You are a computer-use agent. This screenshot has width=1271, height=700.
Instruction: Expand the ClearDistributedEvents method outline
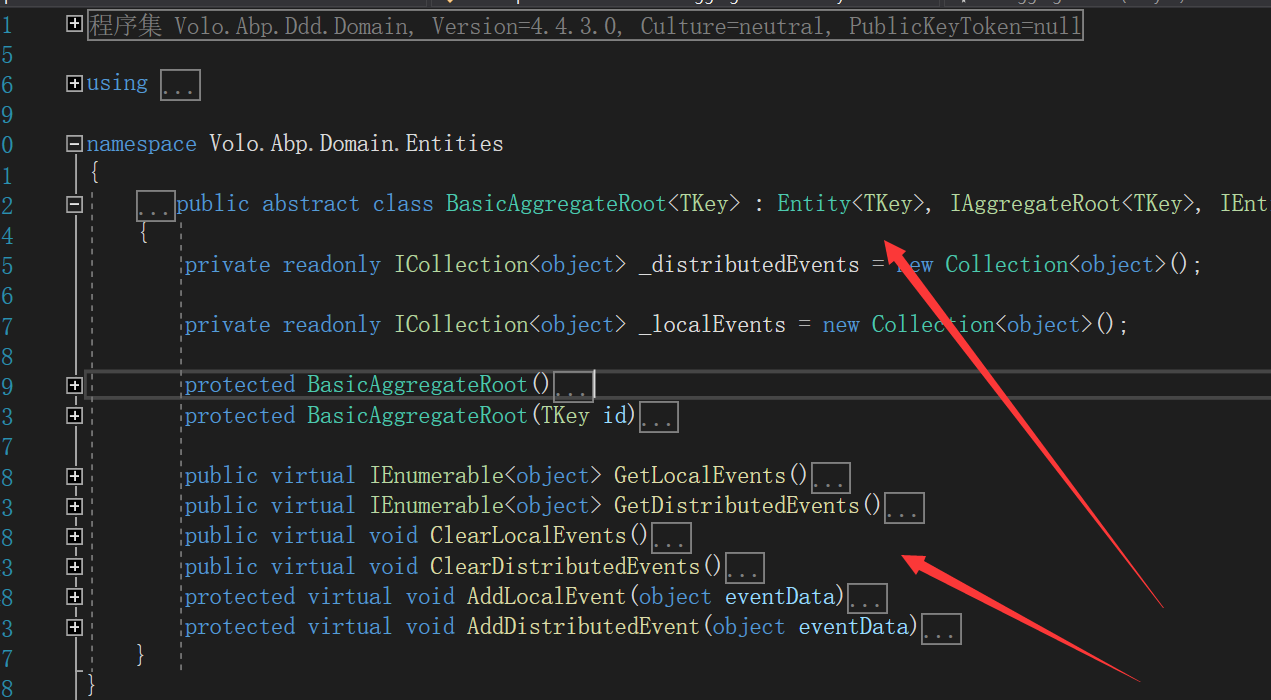click(74, 567)
